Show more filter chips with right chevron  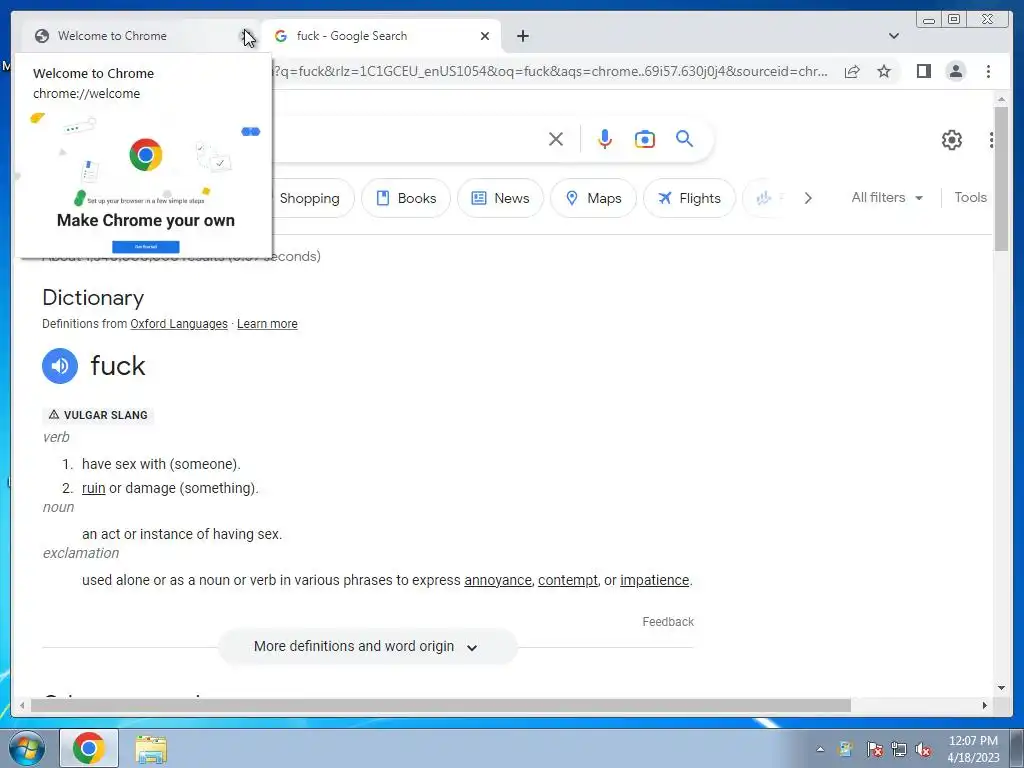[808, 198]
